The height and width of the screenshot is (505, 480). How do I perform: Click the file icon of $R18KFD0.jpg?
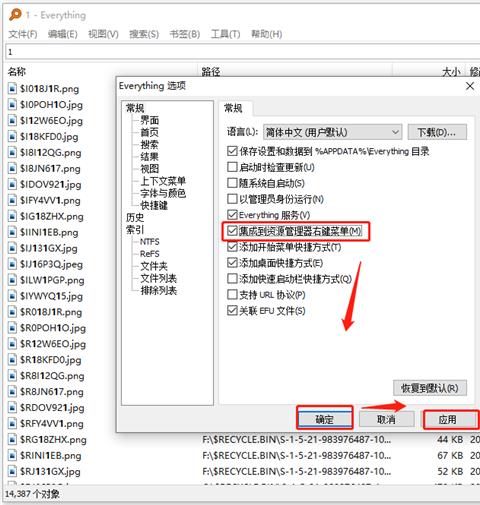coord(12,360)
